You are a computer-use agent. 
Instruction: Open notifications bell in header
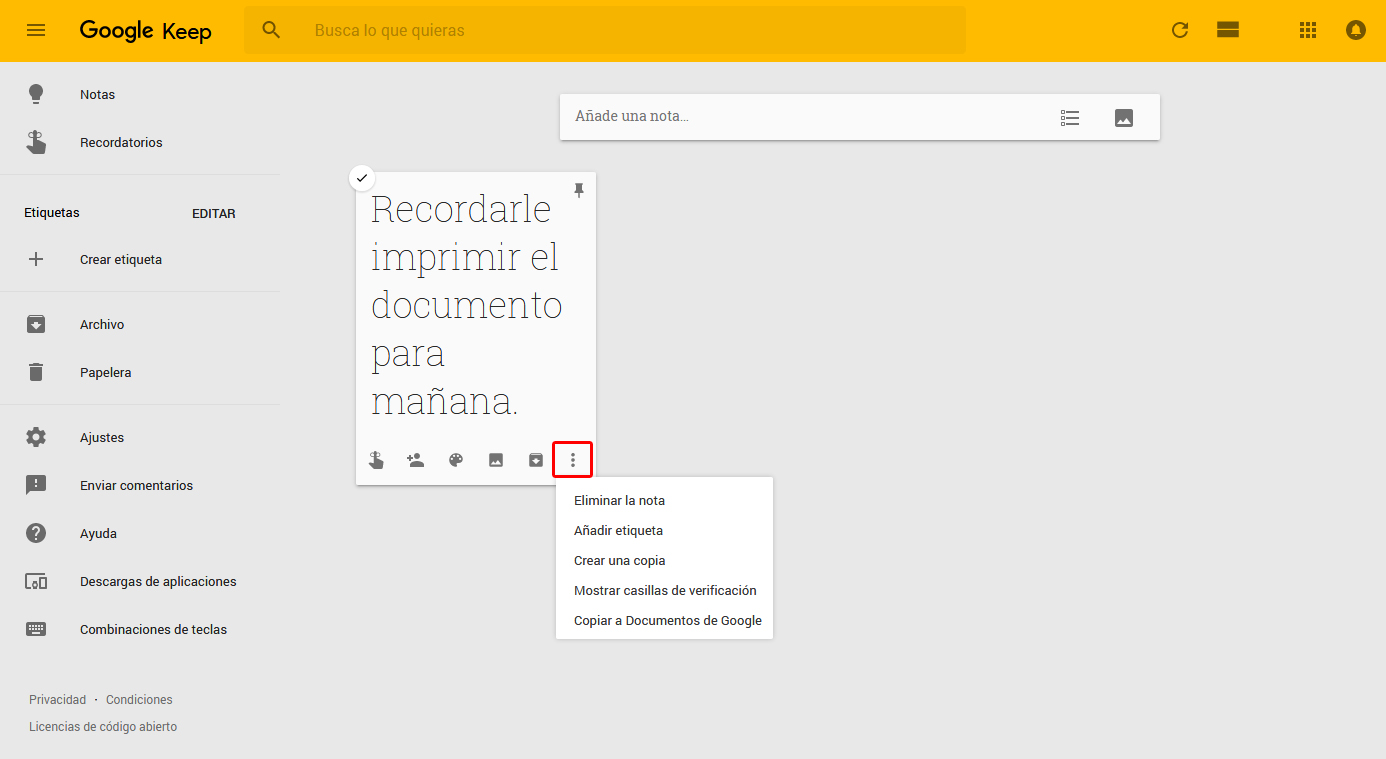[1356, 30]
